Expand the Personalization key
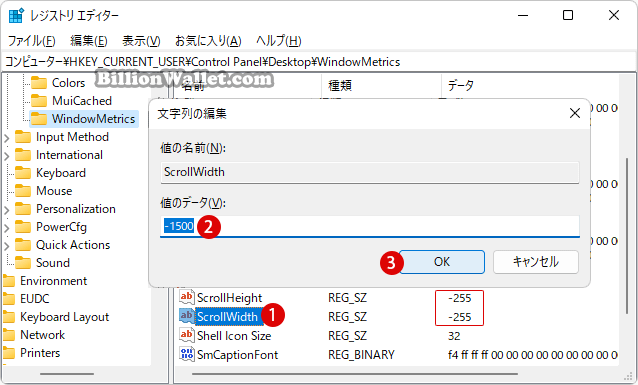The image size is (638, 385). [x=7, y=210]
